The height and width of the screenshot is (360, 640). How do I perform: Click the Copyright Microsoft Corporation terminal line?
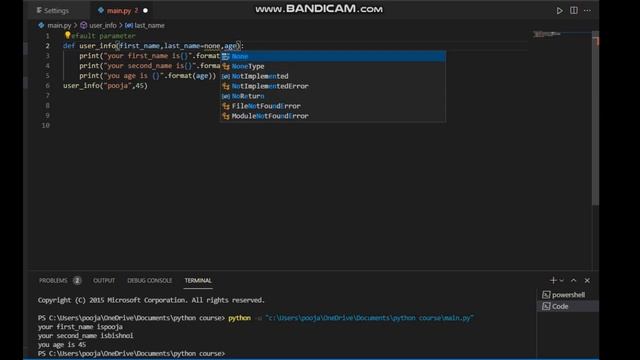[x=151, y=300]
